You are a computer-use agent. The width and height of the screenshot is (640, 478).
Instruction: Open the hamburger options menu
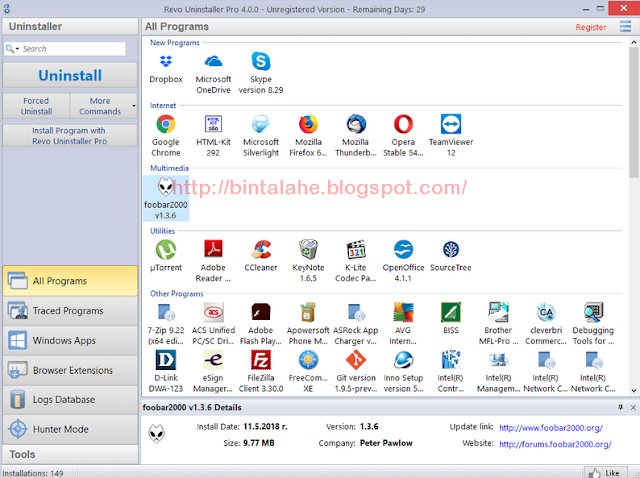(x=625, y=27)
